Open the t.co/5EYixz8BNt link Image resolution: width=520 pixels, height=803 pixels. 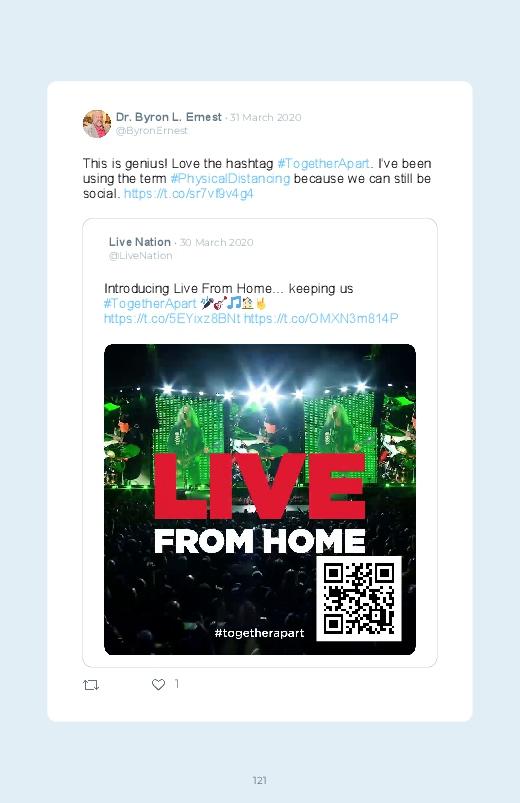pos(172,319)
